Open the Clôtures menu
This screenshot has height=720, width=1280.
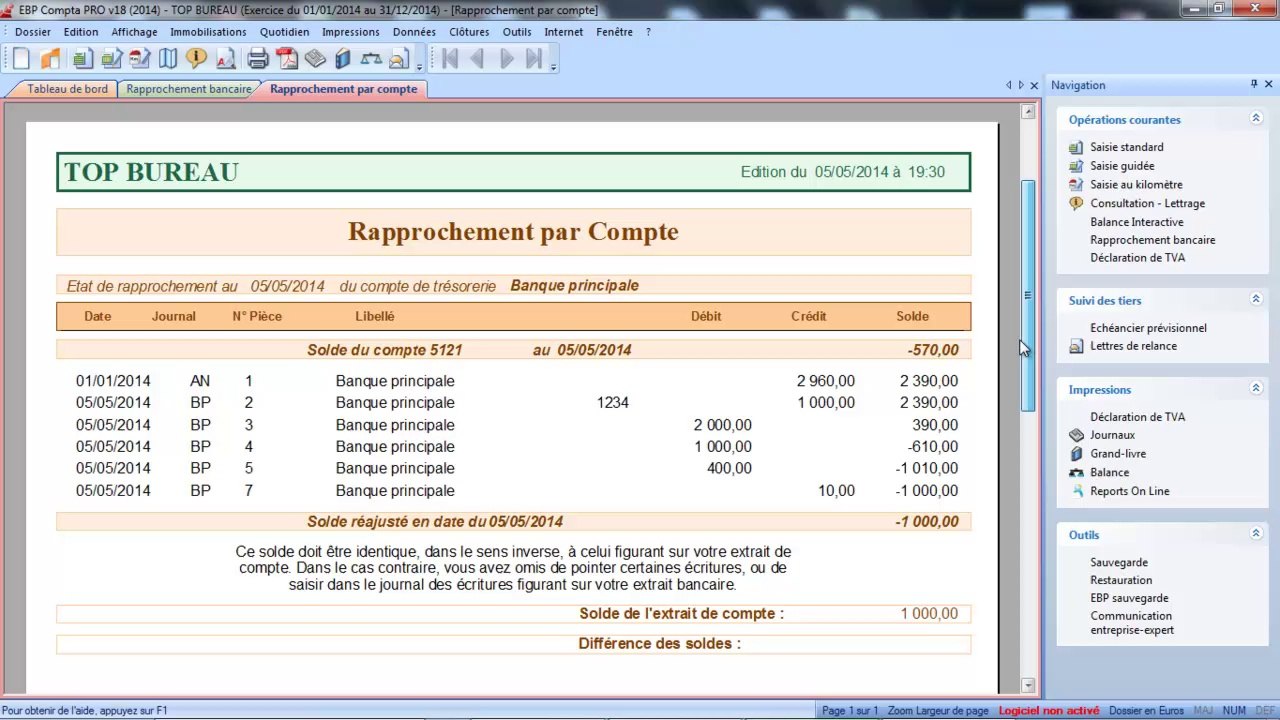[x=469, y=32]
